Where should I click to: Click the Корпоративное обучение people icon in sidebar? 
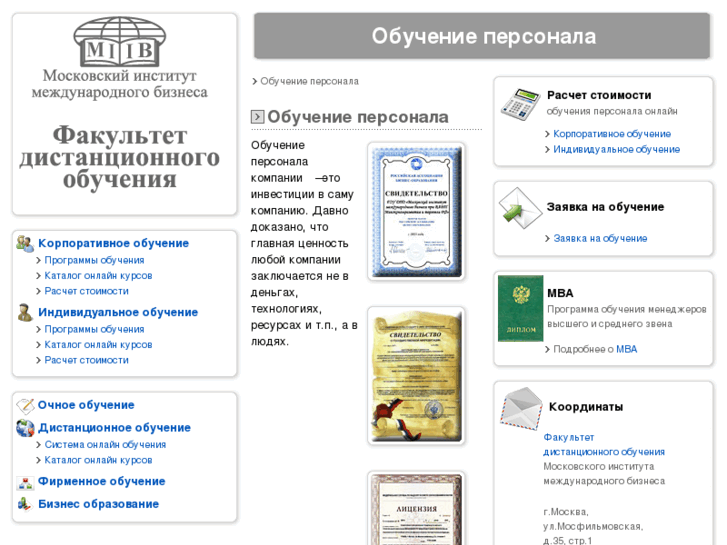click(25, 243)
